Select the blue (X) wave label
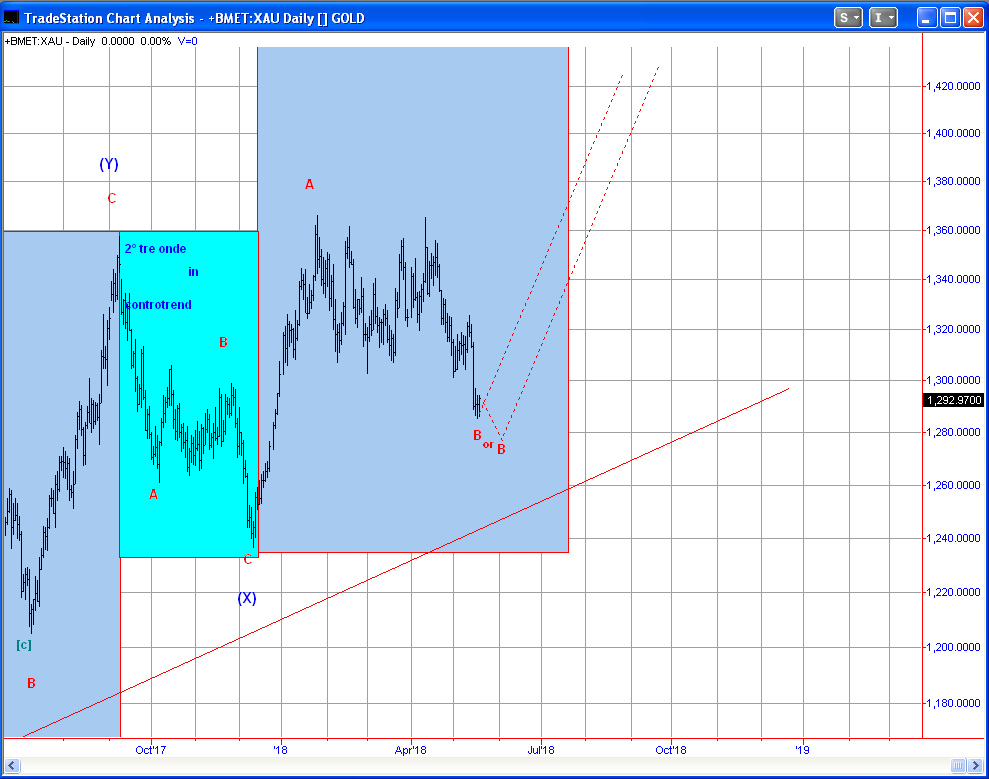Screen dimensions: 989x779 [x=247, y=598]
